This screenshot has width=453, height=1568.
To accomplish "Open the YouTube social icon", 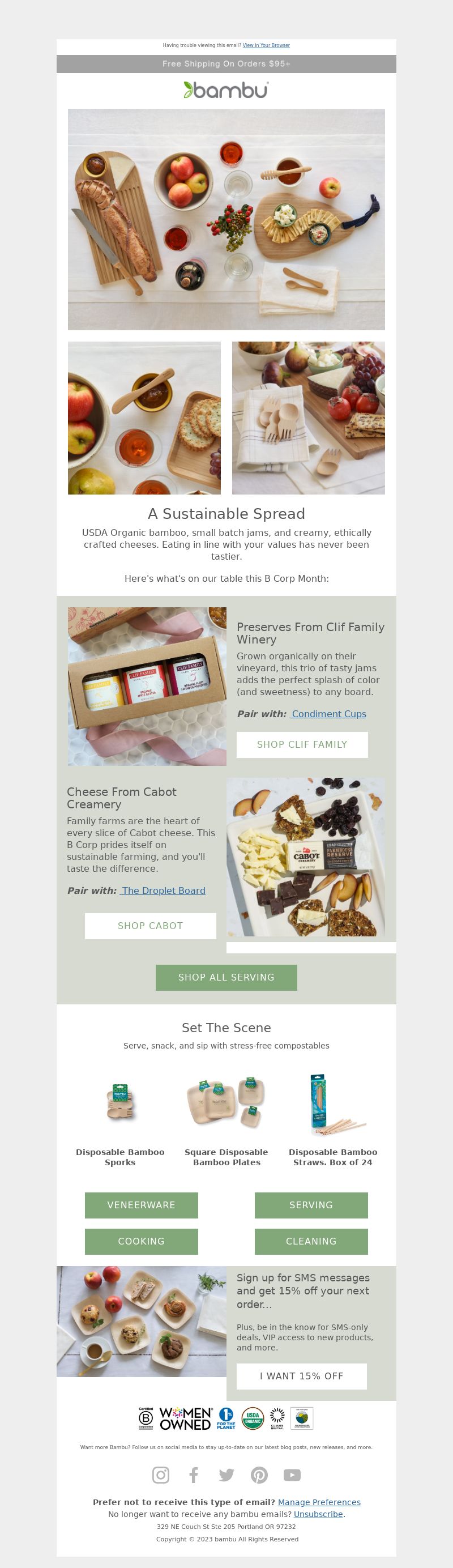I will pyautogui.click(x=292, y=1475).
